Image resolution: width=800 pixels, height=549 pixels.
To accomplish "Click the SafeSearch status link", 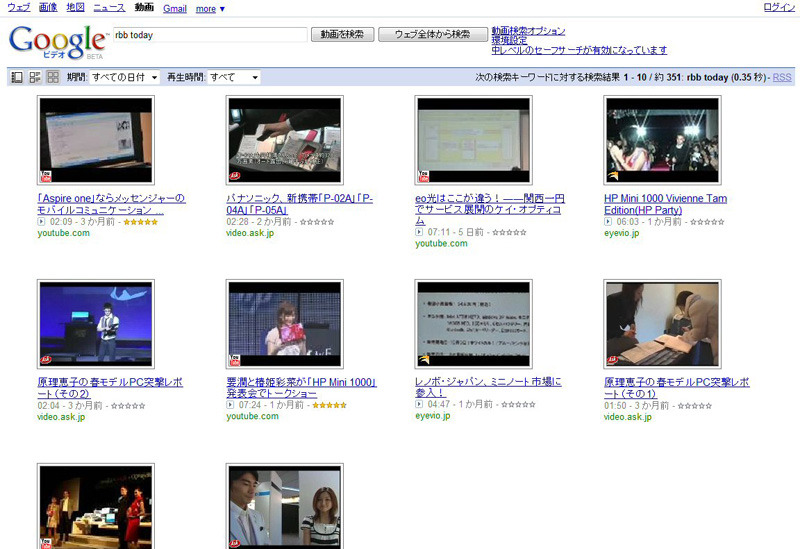I will point(579,50).
